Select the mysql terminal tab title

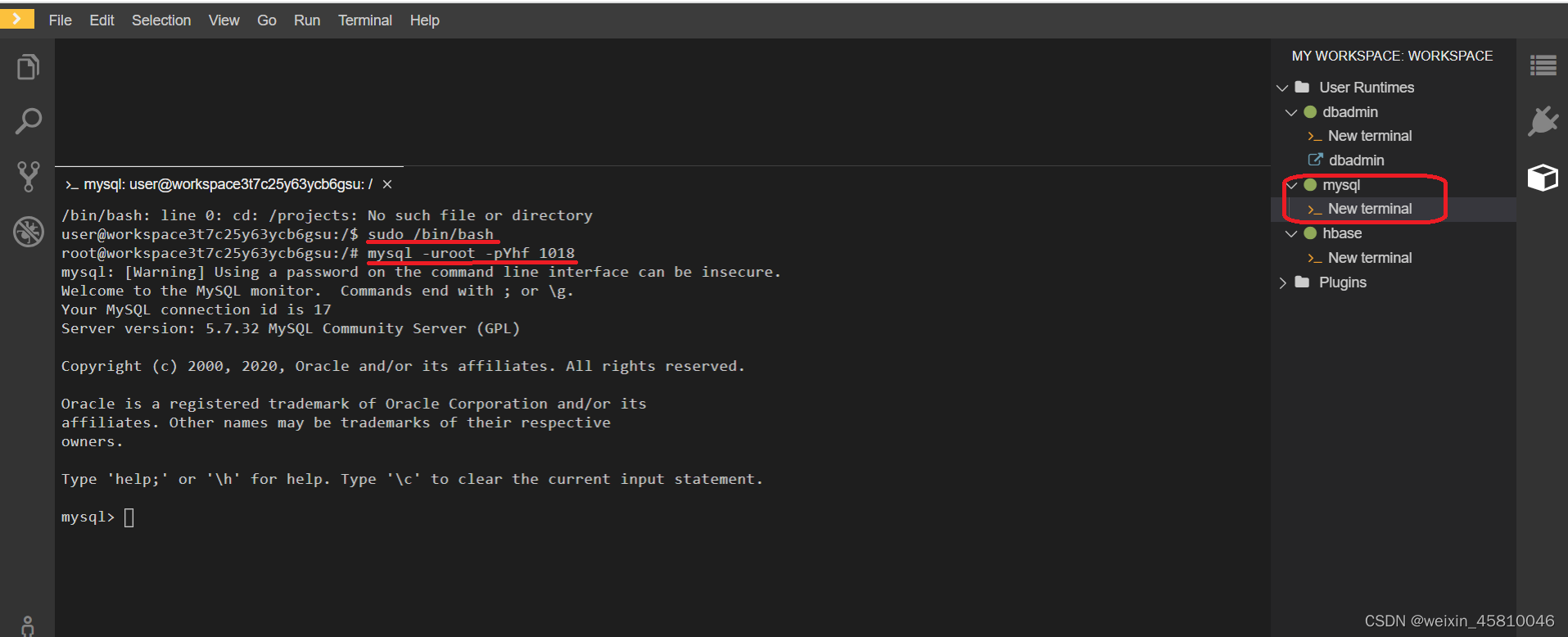(228, 184)
